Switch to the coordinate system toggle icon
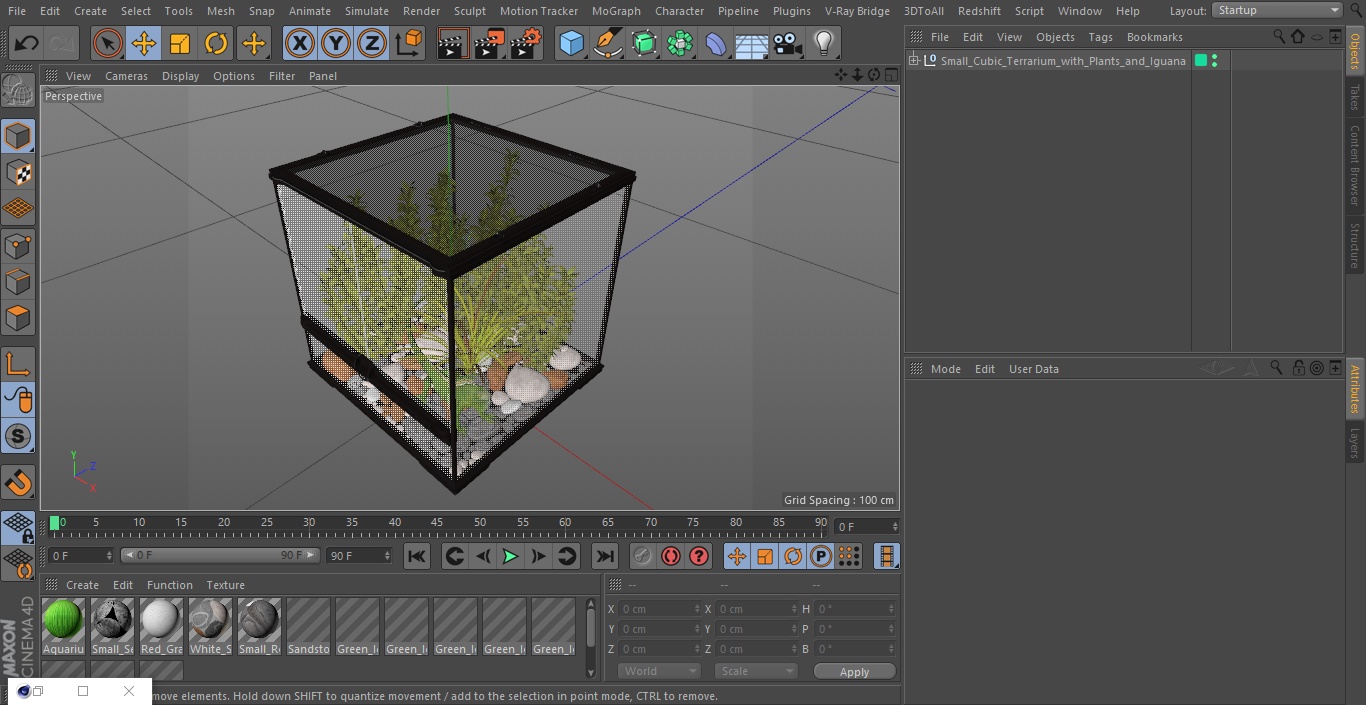Screen dimensions: 1366x705 [x=409, y=43]
